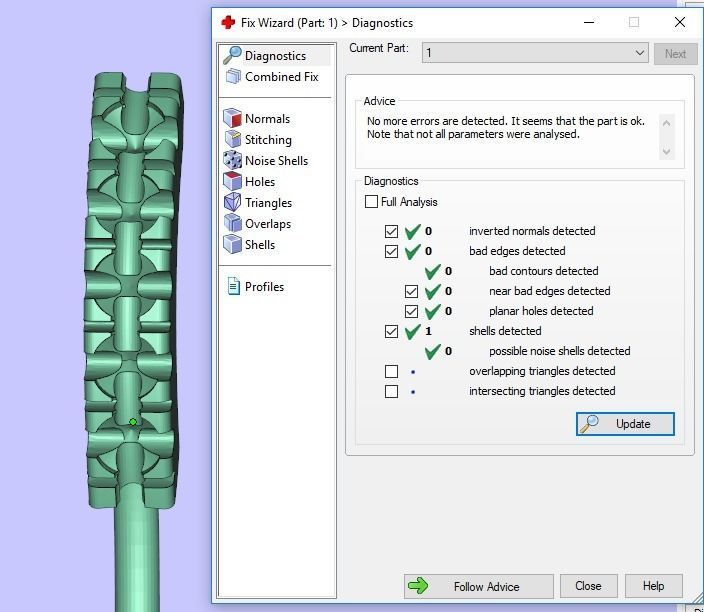The image size is (704, 612).
Task: Click the Overlaps icon
Action: (x=233, y=223)
